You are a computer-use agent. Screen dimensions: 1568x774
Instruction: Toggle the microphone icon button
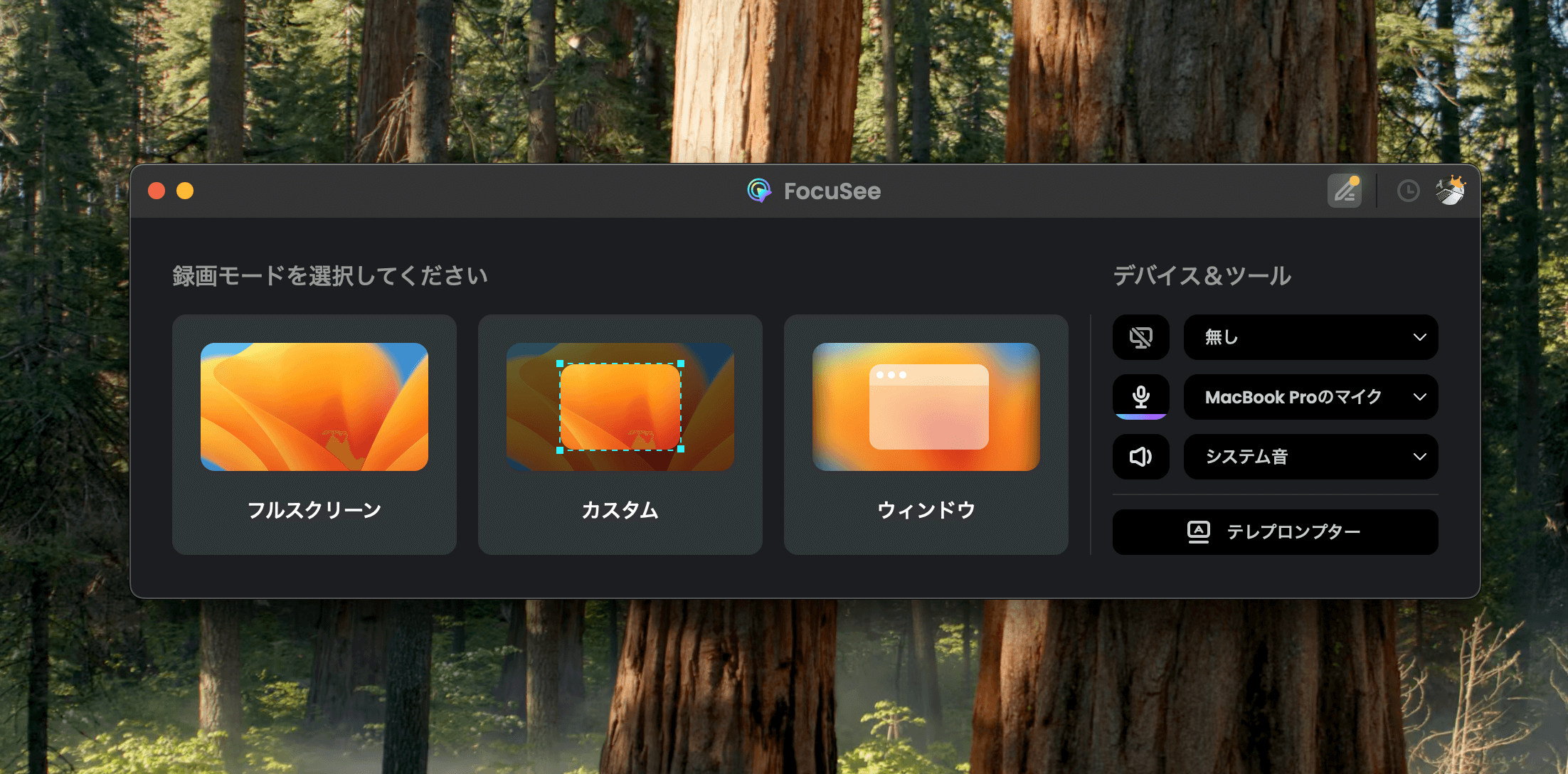point(1140,397)
